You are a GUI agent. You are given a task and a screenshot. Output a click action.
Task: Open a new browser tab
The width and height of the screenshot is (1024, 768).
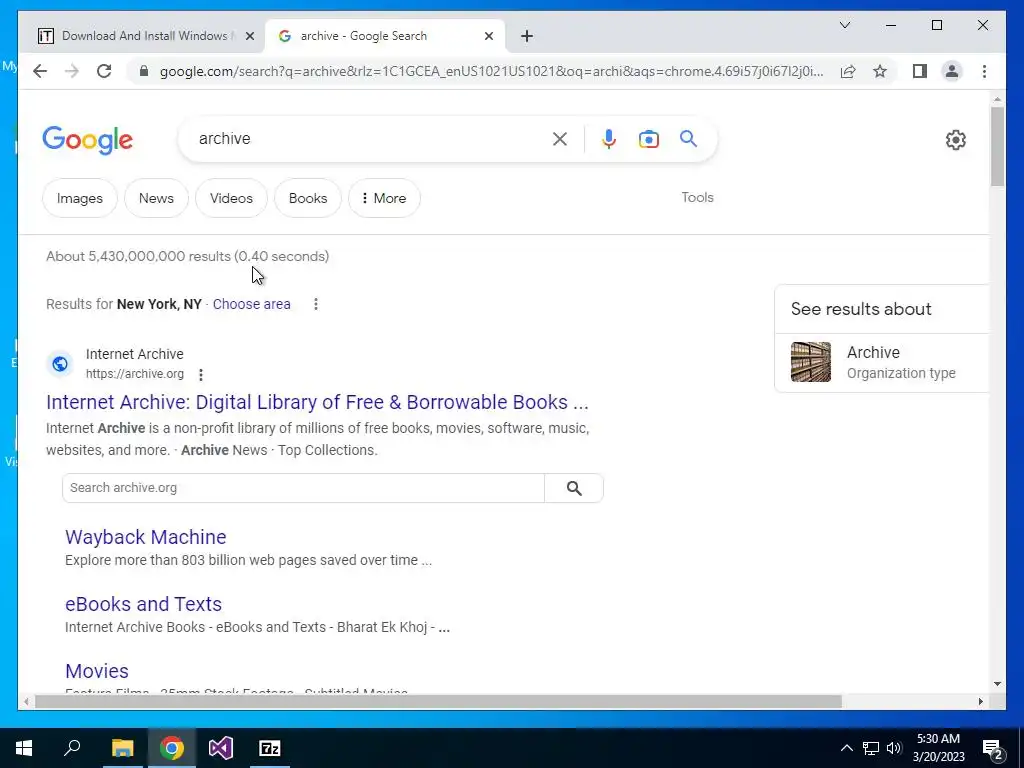coord(527,36)
